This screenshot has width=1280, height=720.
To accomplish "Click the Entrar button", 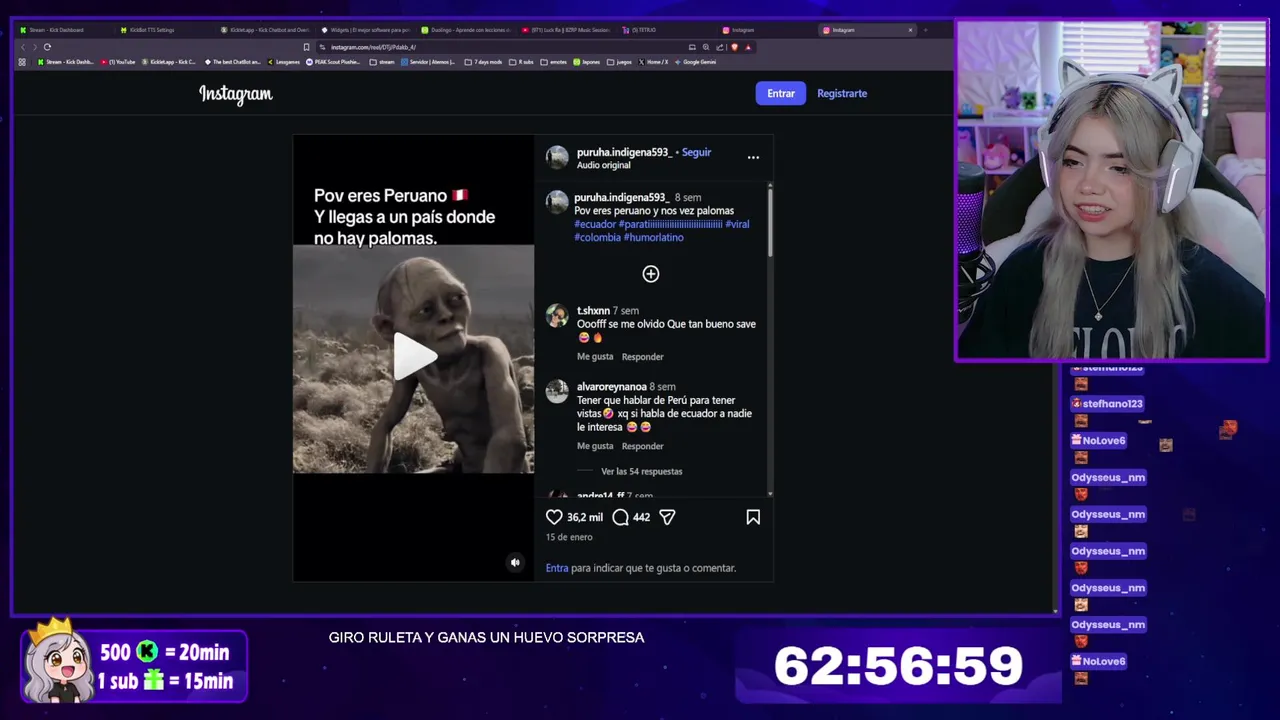I will [x=781, y=93].
